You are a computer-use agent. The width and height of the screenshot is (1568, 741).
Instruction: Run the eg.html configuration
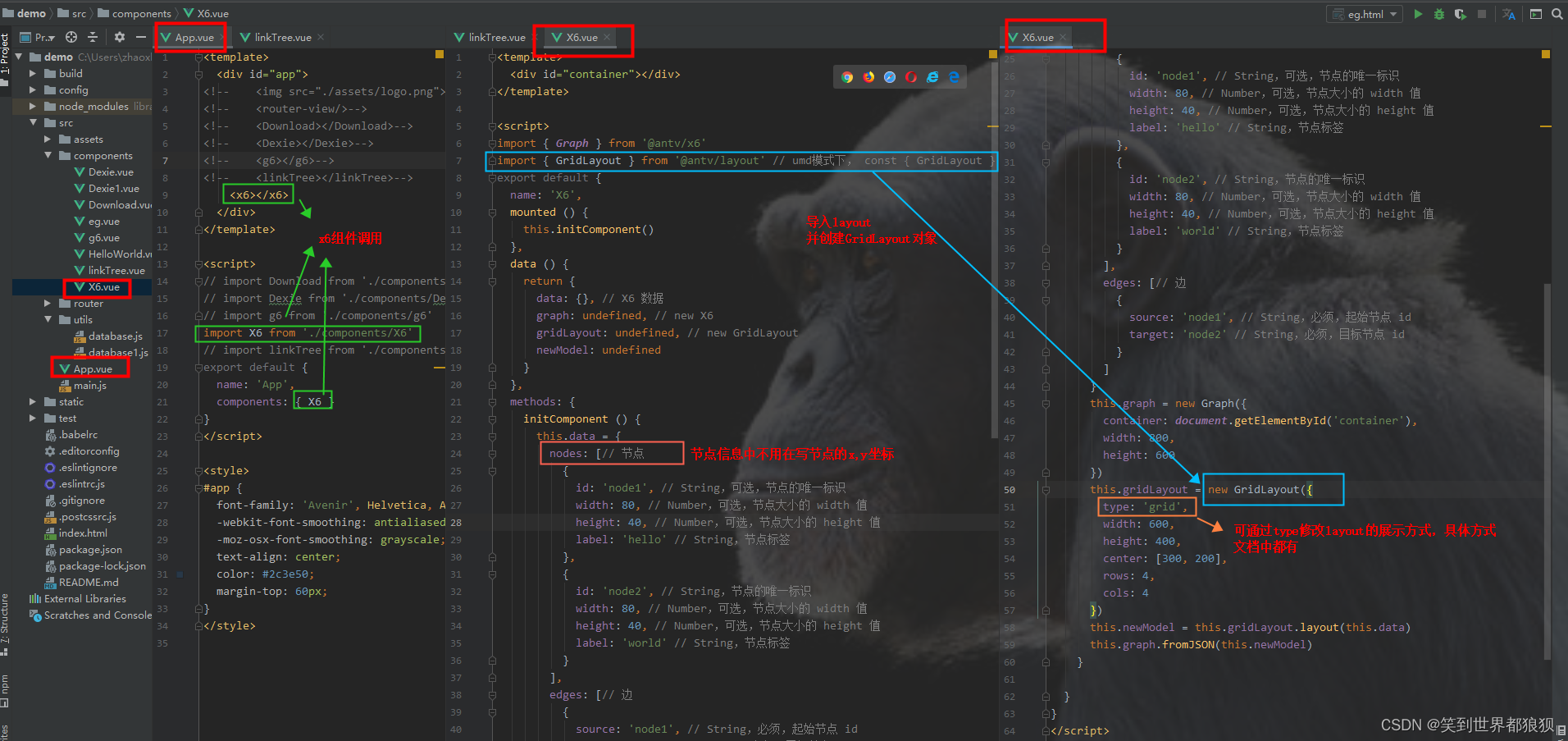click(1418, 14)
